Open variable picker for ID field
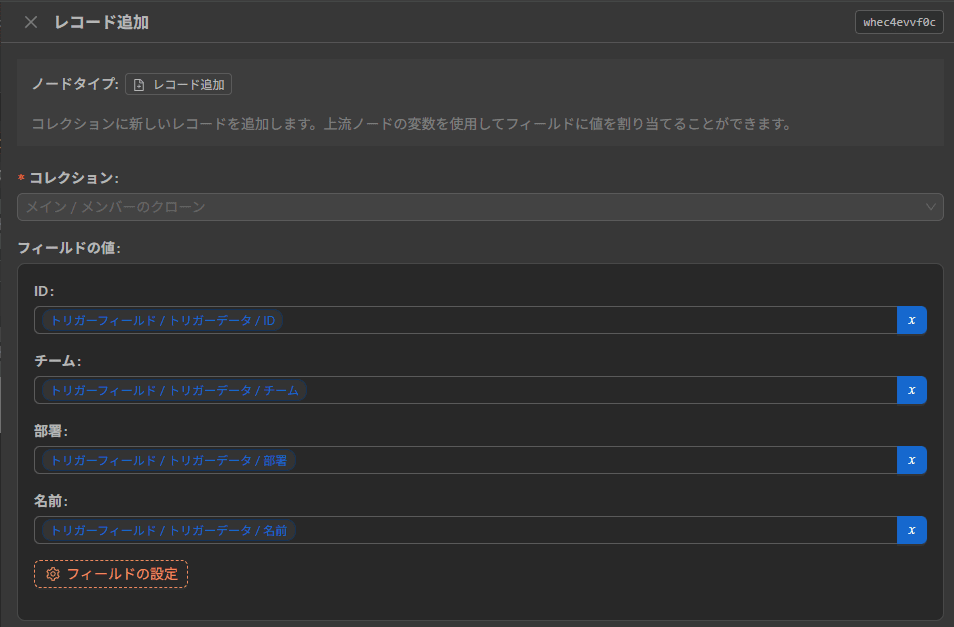The height and width of the screenshot is (627, 954). point(911,320)
